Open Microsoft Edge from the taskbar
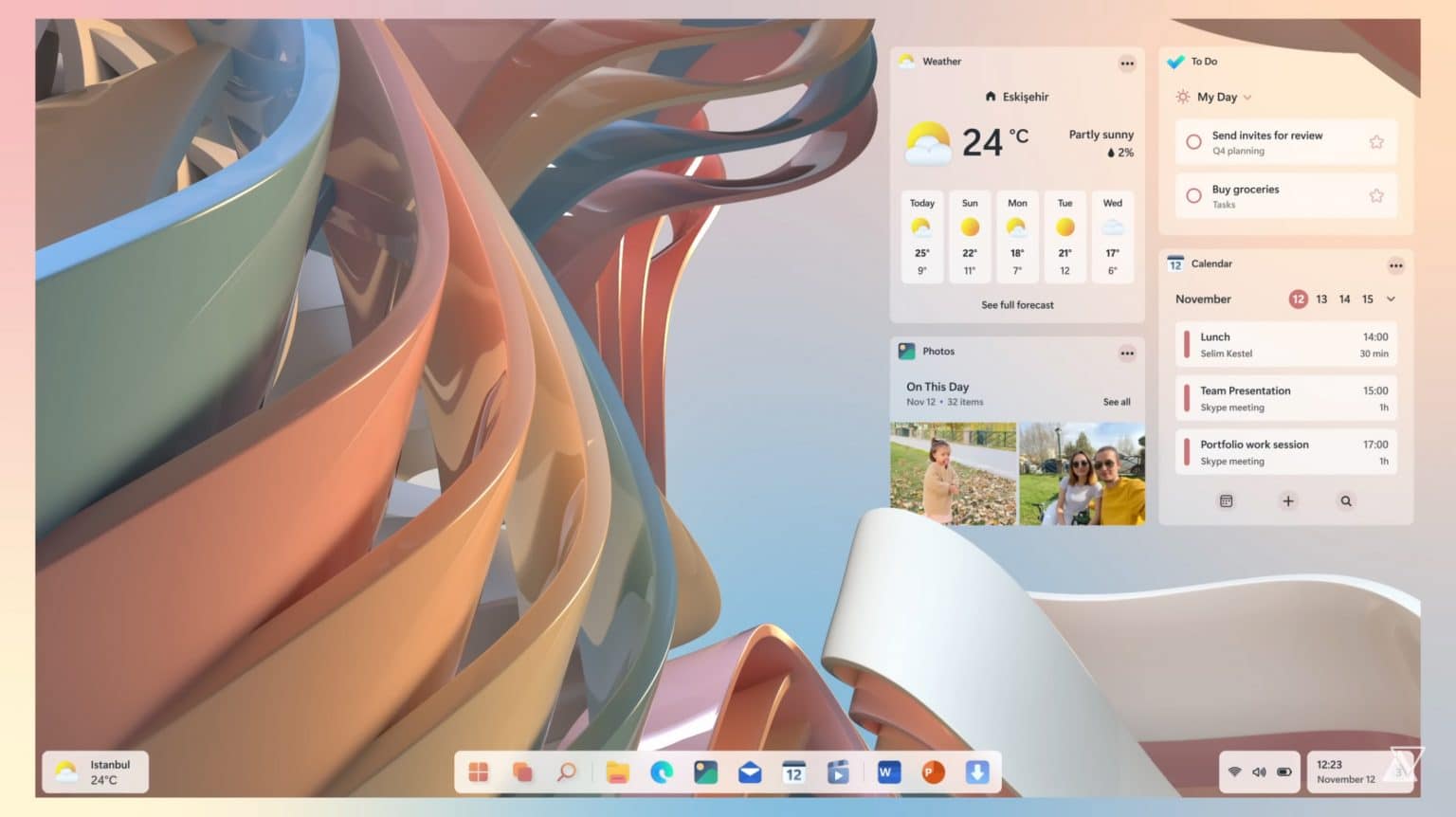The image size is (1456, 817). click(662, 772)
